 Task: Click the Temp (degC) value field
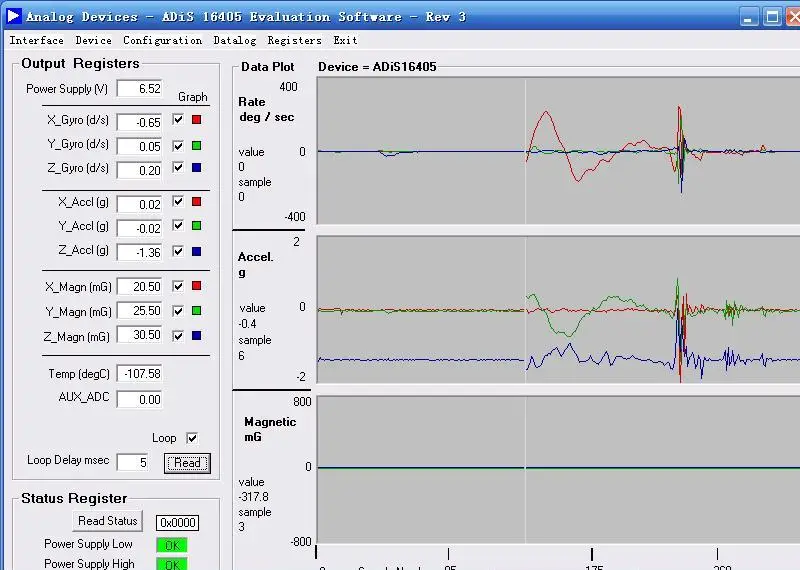(139, 374)
